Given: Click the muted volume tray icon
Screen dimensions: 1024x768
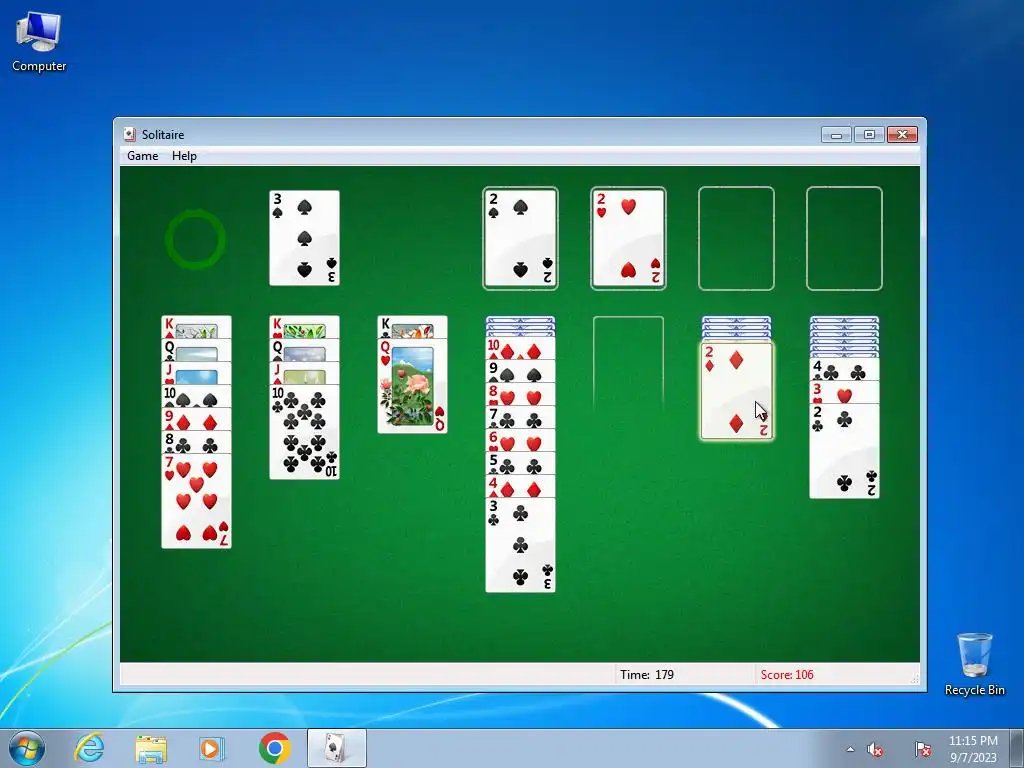Looking at the screenshot, I should pyautogui.click(x=875, y=750).
